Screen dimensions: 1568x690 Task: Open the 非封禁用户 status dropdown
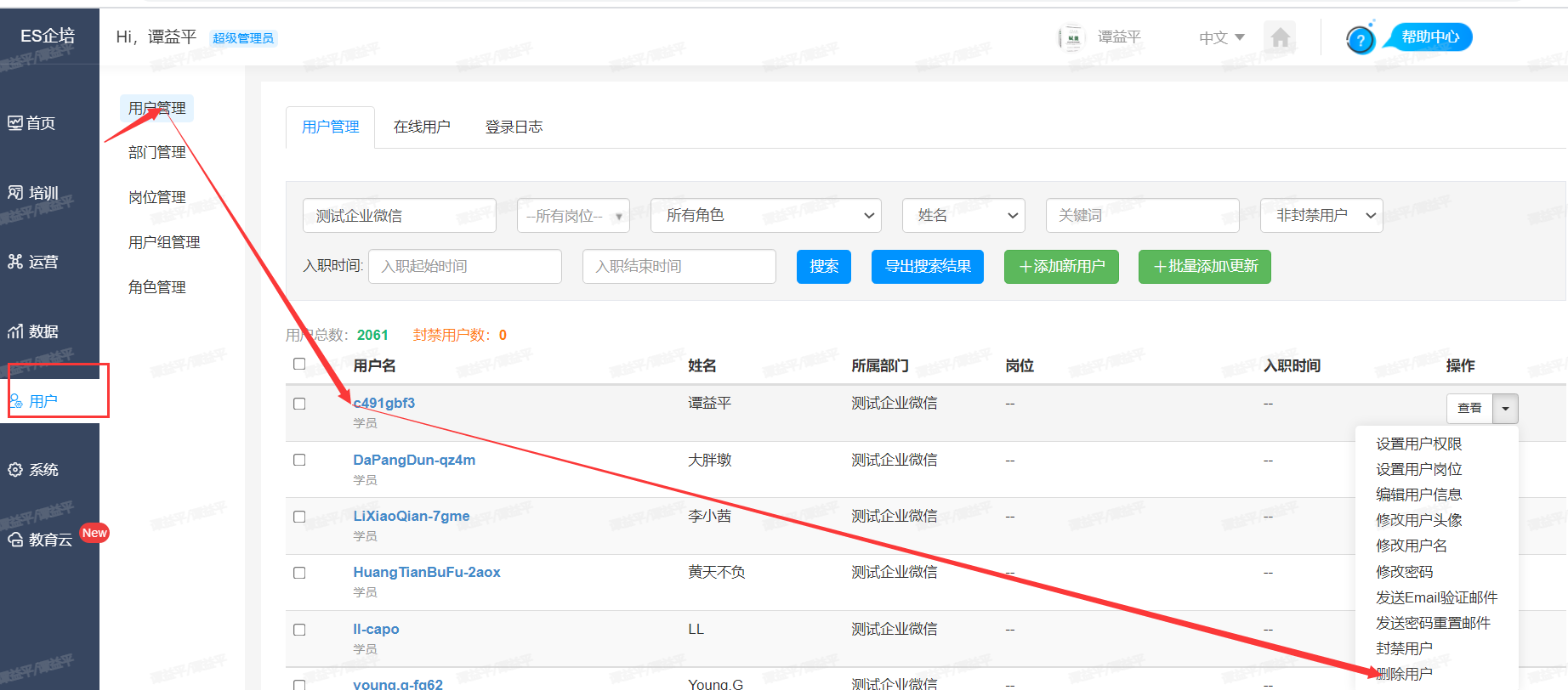coord(1321,216)
